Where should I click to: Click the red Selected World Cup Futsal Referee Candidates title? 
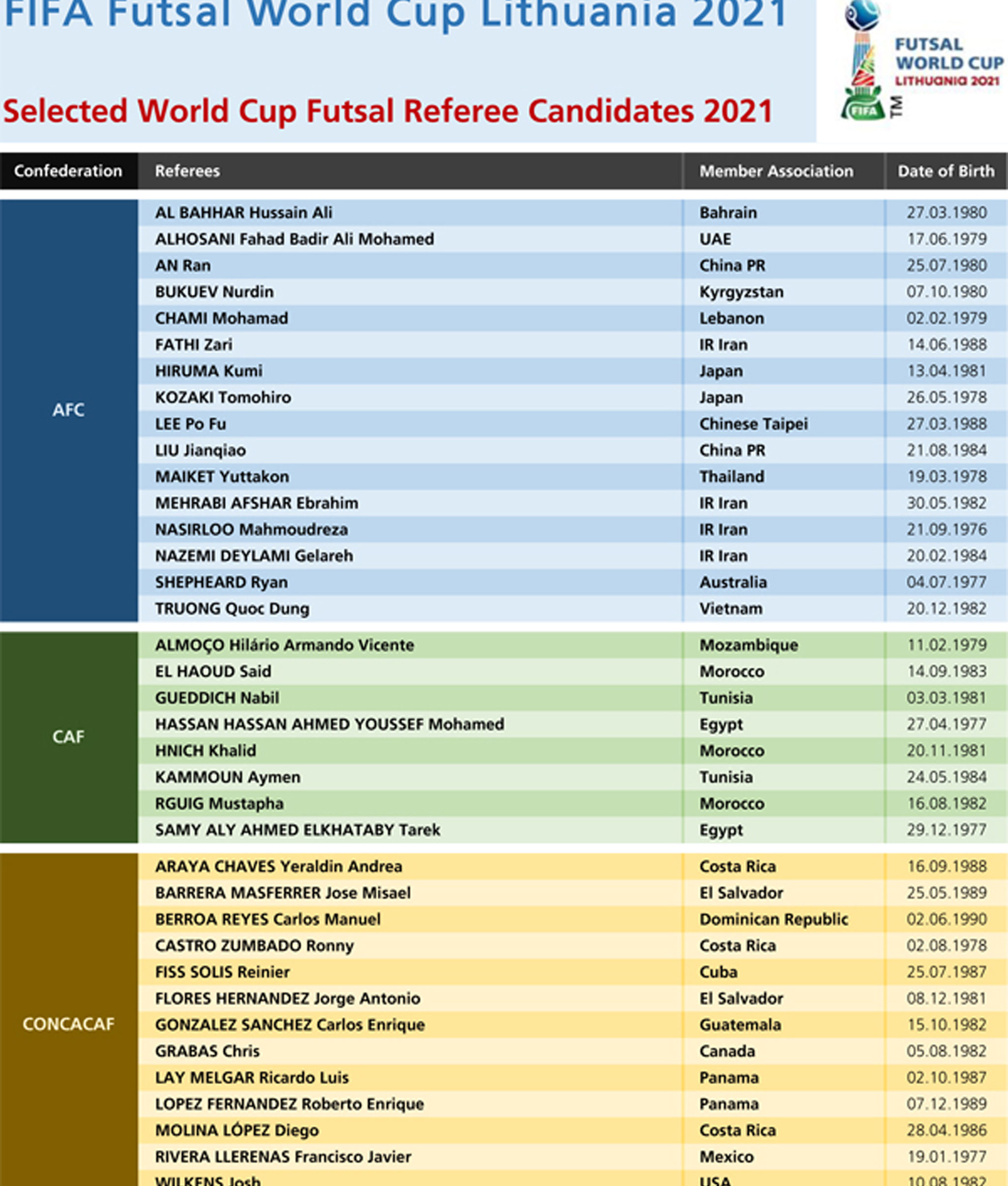pyautogui.click(x=388, y=112)
